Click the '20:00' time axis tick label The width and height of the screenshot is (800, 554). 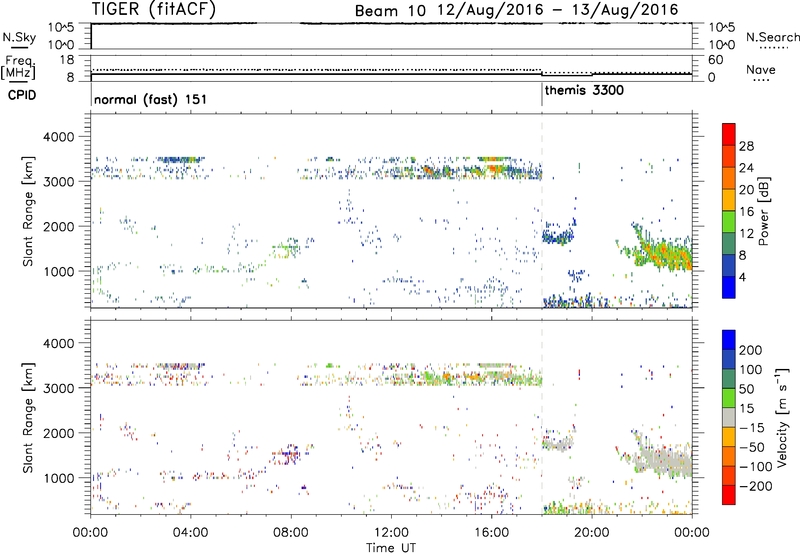[x=592, y=533]
